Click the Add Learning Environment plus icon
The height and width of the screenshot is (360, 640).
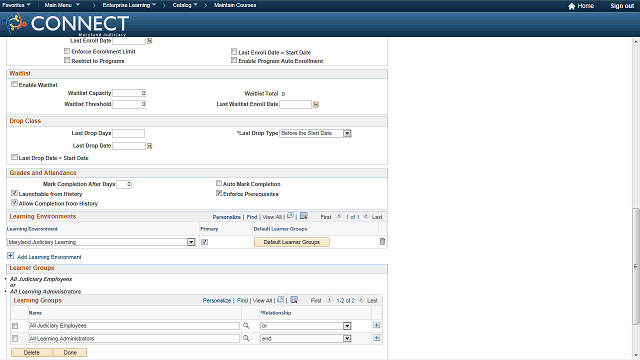pos(10,256)
